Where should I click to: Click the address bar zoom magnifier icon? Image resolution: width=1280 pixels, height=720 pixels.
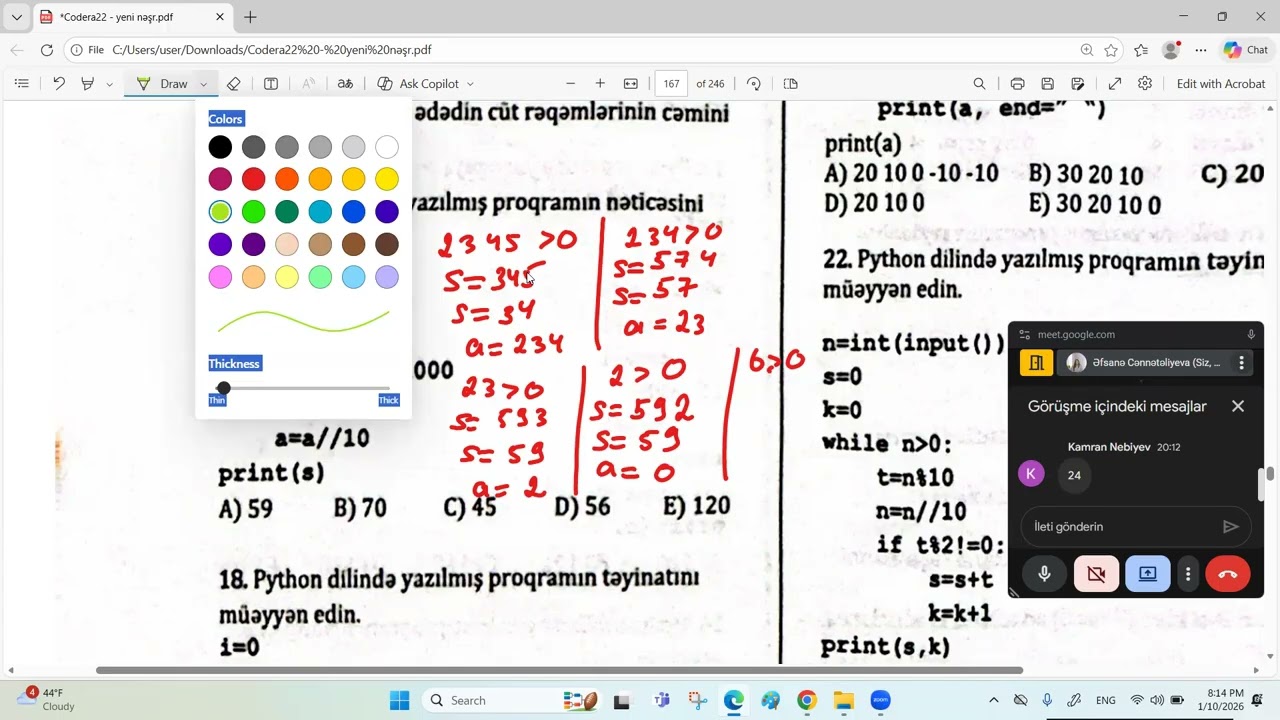[x=1087, y=50]
